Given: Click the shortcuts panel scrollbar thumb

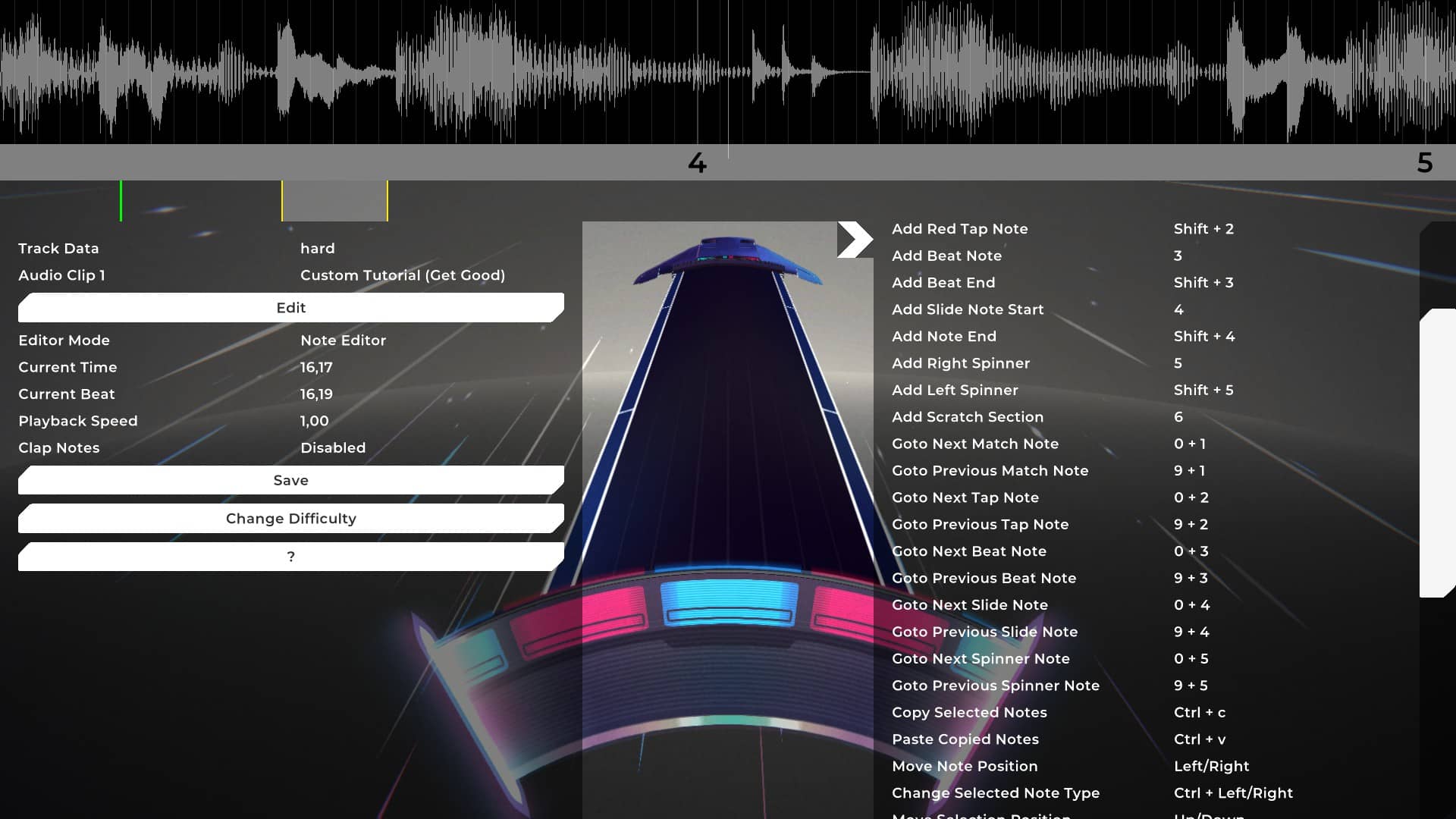Looking at the screenshot, I should [x=1437, y=453].
